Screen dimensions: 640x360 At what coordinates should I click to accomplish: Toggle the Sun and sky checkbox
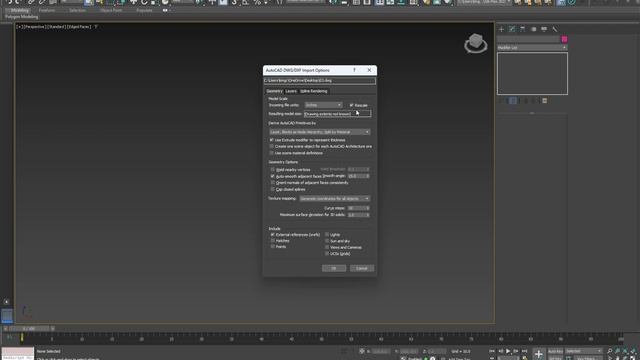pos(327,241)
